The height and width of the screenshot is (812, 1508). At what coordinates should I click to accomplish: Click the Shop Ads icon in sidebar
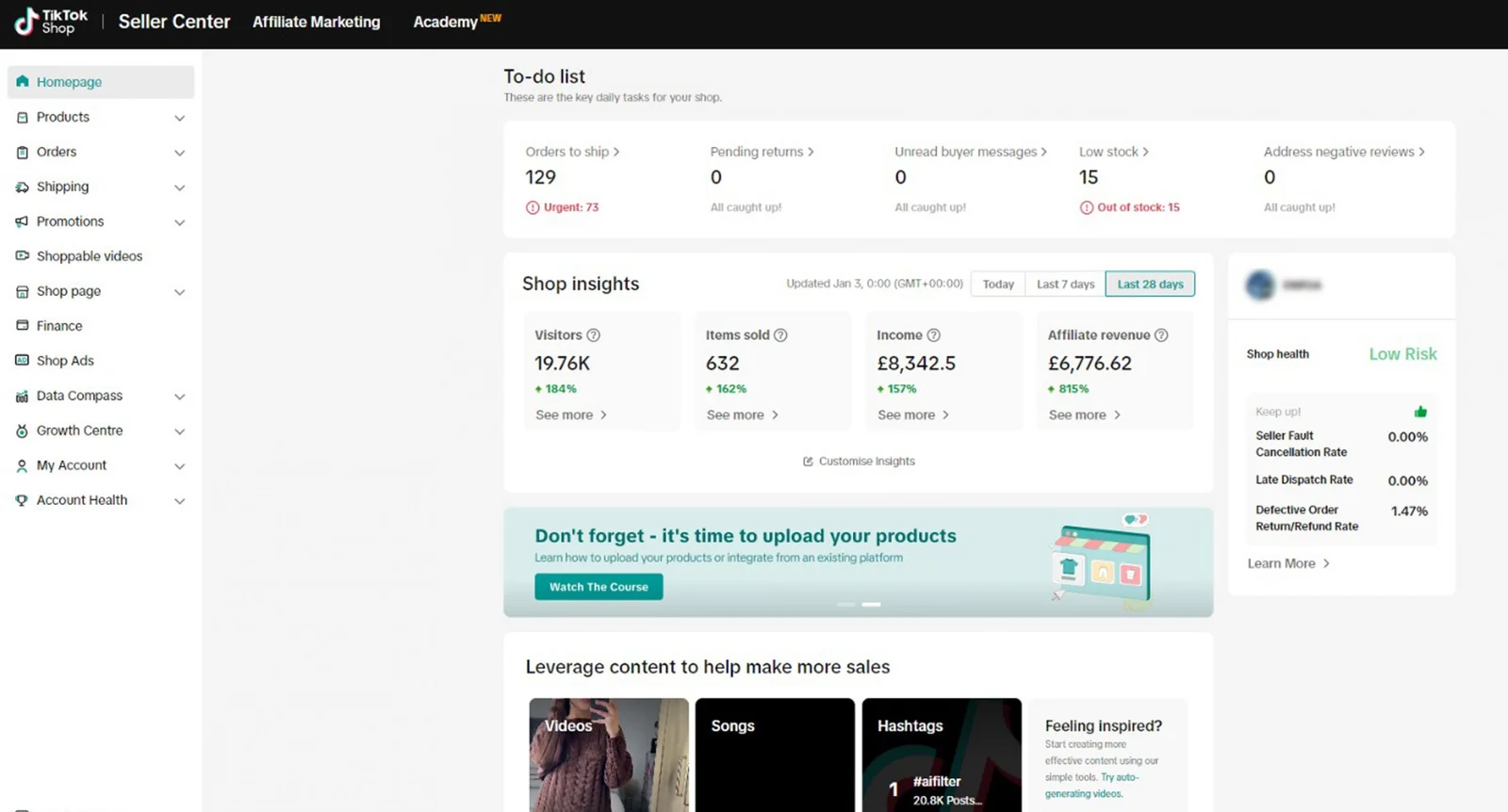tap(23, 361)
